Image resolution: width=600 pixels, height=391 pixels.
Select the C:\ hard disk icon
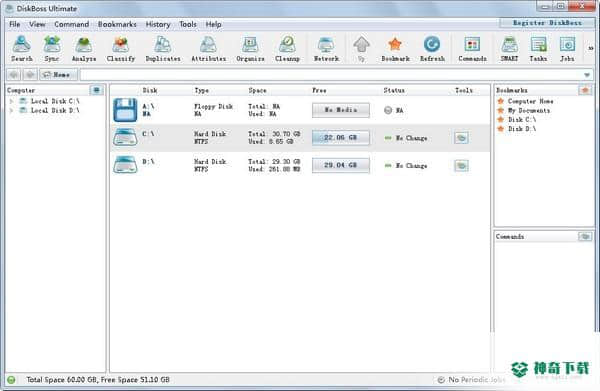tap(125, 137)
